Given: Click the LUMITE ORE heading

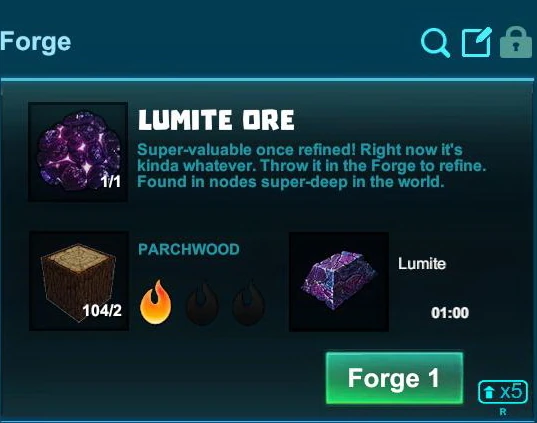Looking at the screenshot, I should pyautogui.click(x=216, y=120).
